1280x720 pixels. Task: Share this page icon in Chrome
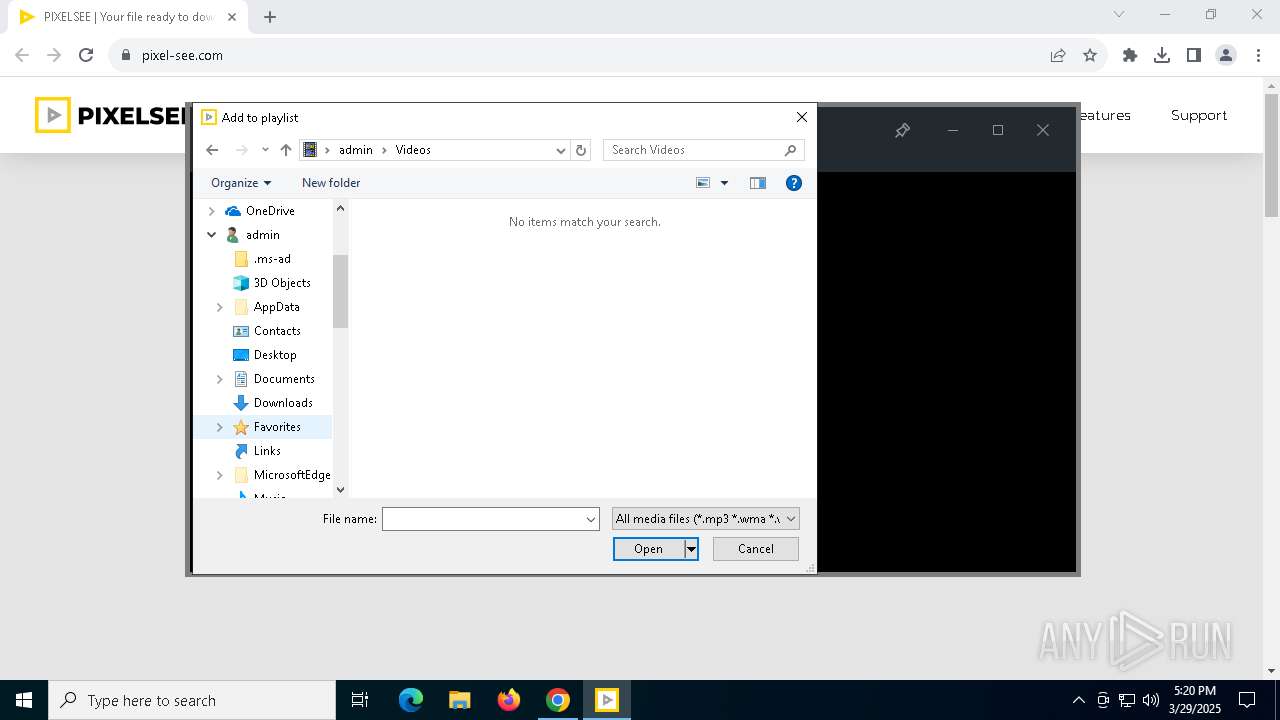pos(1058,55)
